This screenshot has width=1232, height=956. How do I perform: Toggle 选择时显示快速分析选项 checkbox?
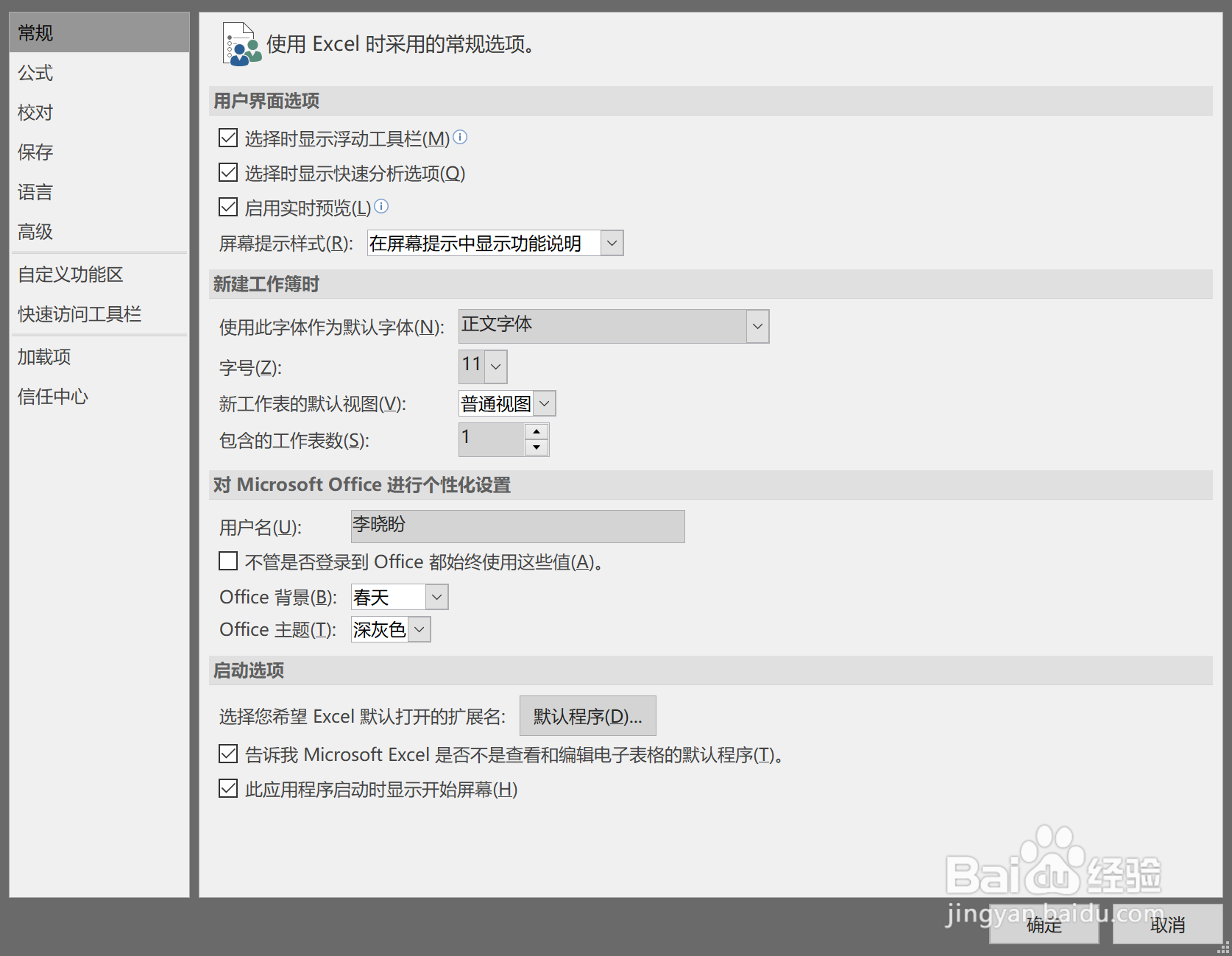228,172
